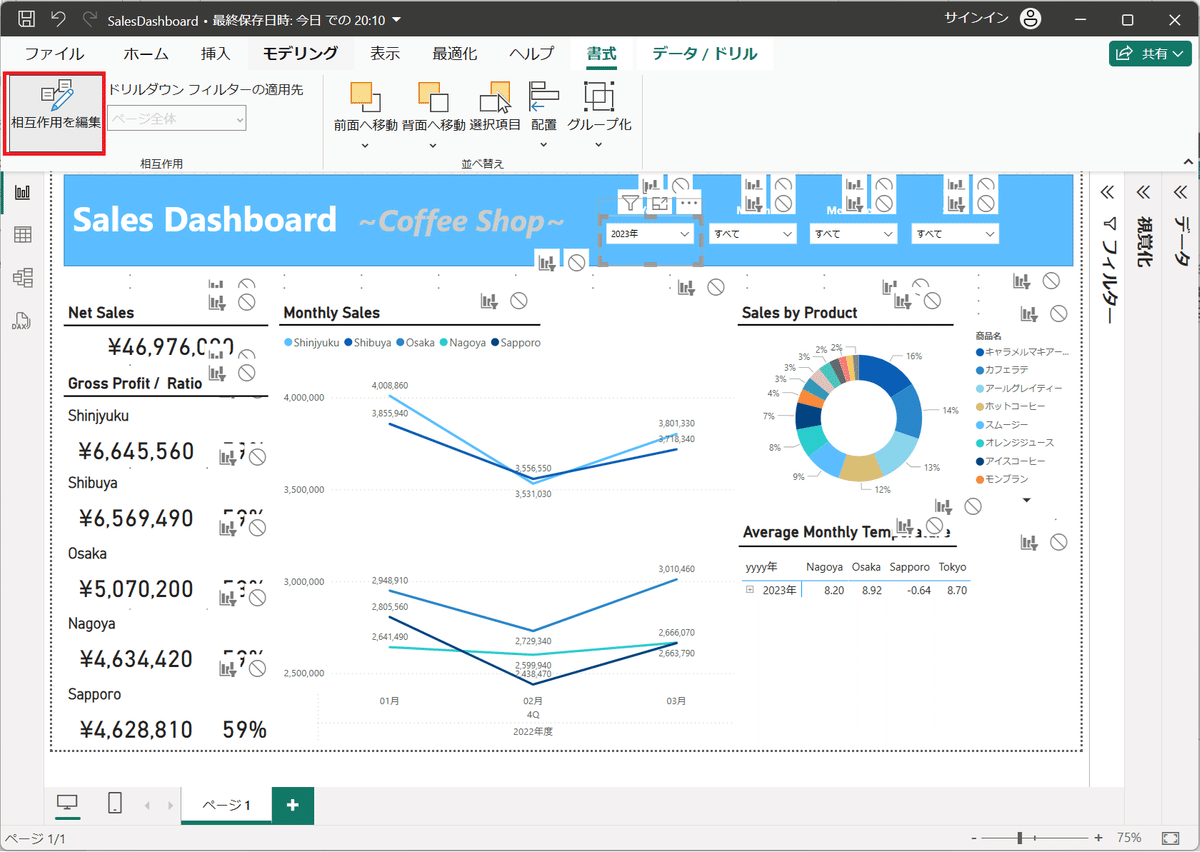The image size is (1200, 852).
Task: Add a new page with the plus button
Action: tap(292, 805)
